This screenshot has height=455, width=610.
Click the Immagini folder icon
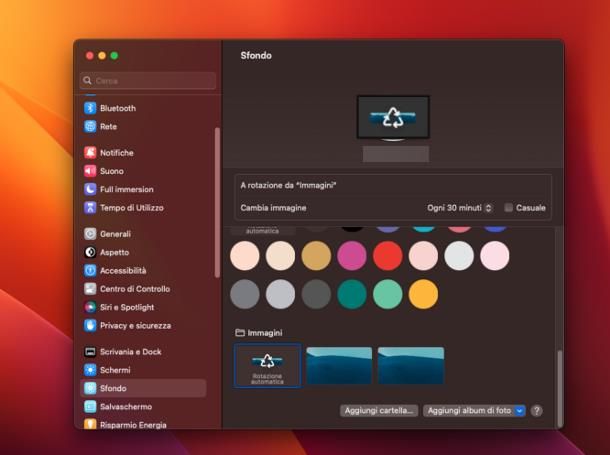pyautogui.click(x=240, y=333)
